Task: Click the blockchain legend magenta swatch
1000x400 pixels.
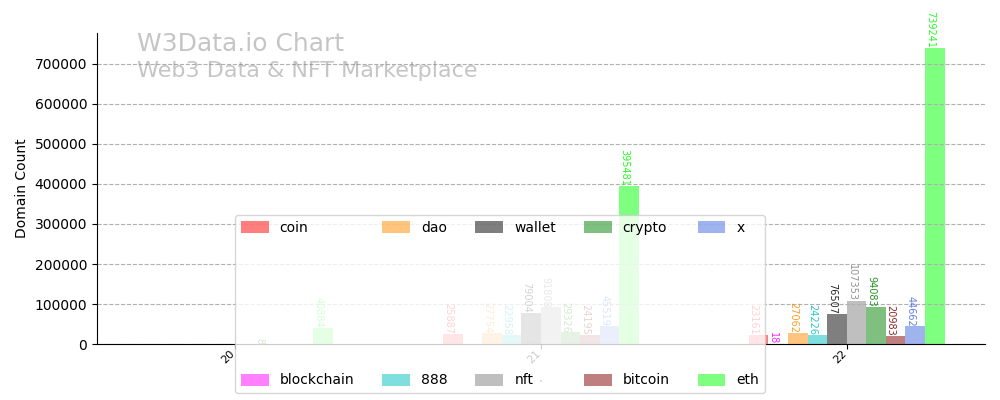Action: click(255, 380)
